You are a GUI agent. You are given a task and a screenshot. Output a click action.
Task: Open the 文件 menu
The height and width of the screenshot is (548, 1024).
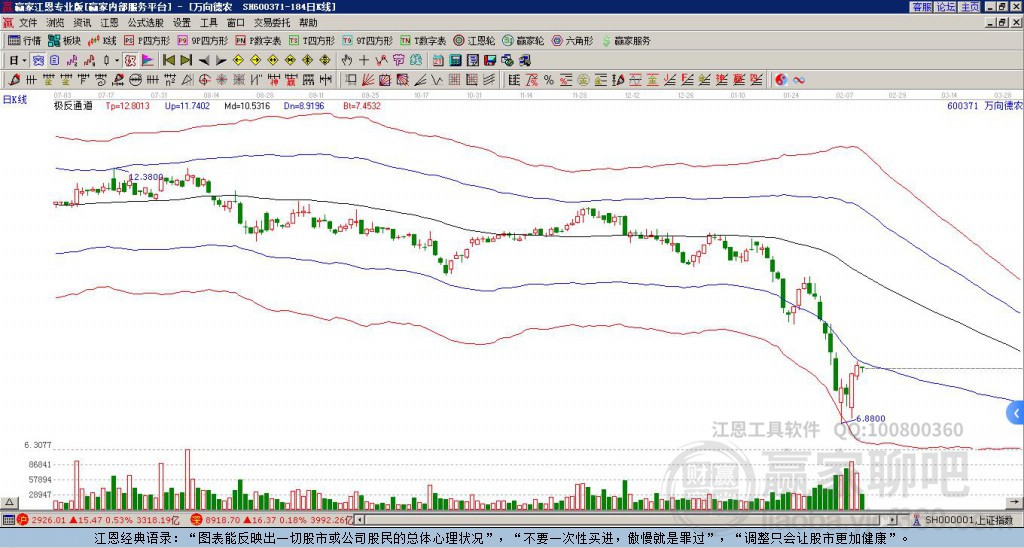(28, 23)
